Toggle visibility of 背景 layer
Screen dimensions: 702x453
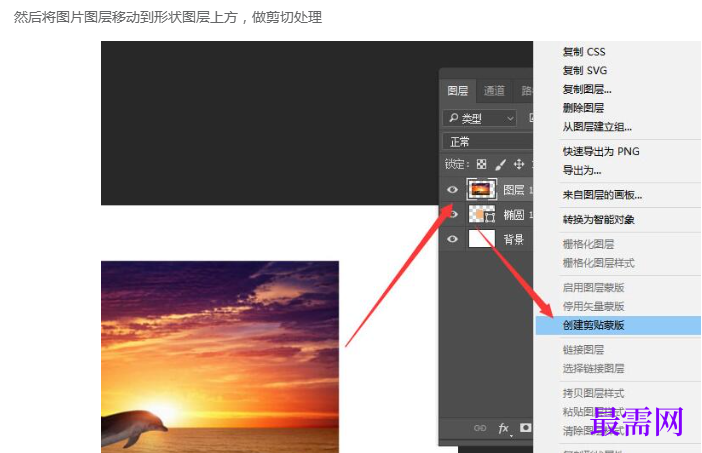click(452, 239)
